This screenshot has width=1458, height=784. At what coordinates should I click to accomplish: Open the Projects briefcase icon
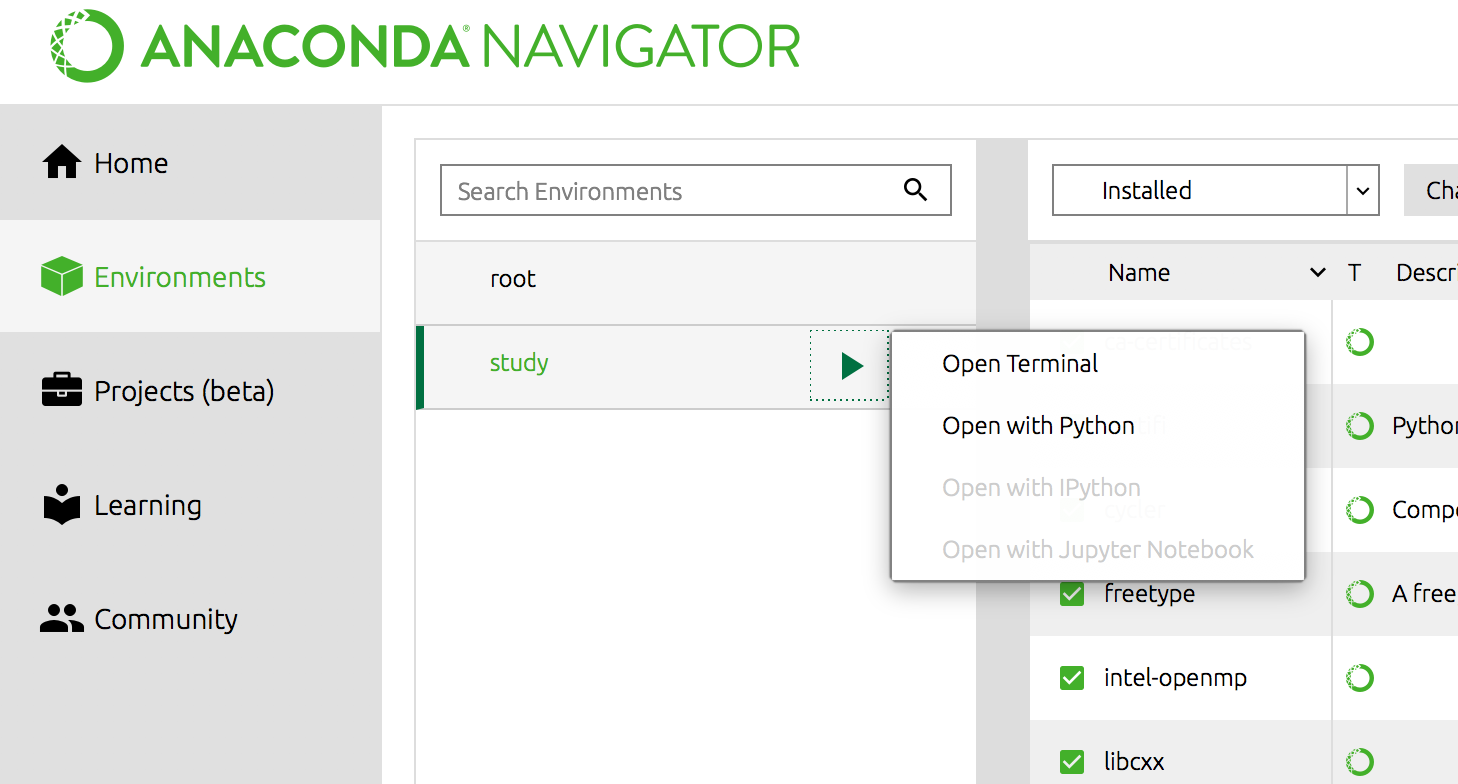[x=62, y=390]
